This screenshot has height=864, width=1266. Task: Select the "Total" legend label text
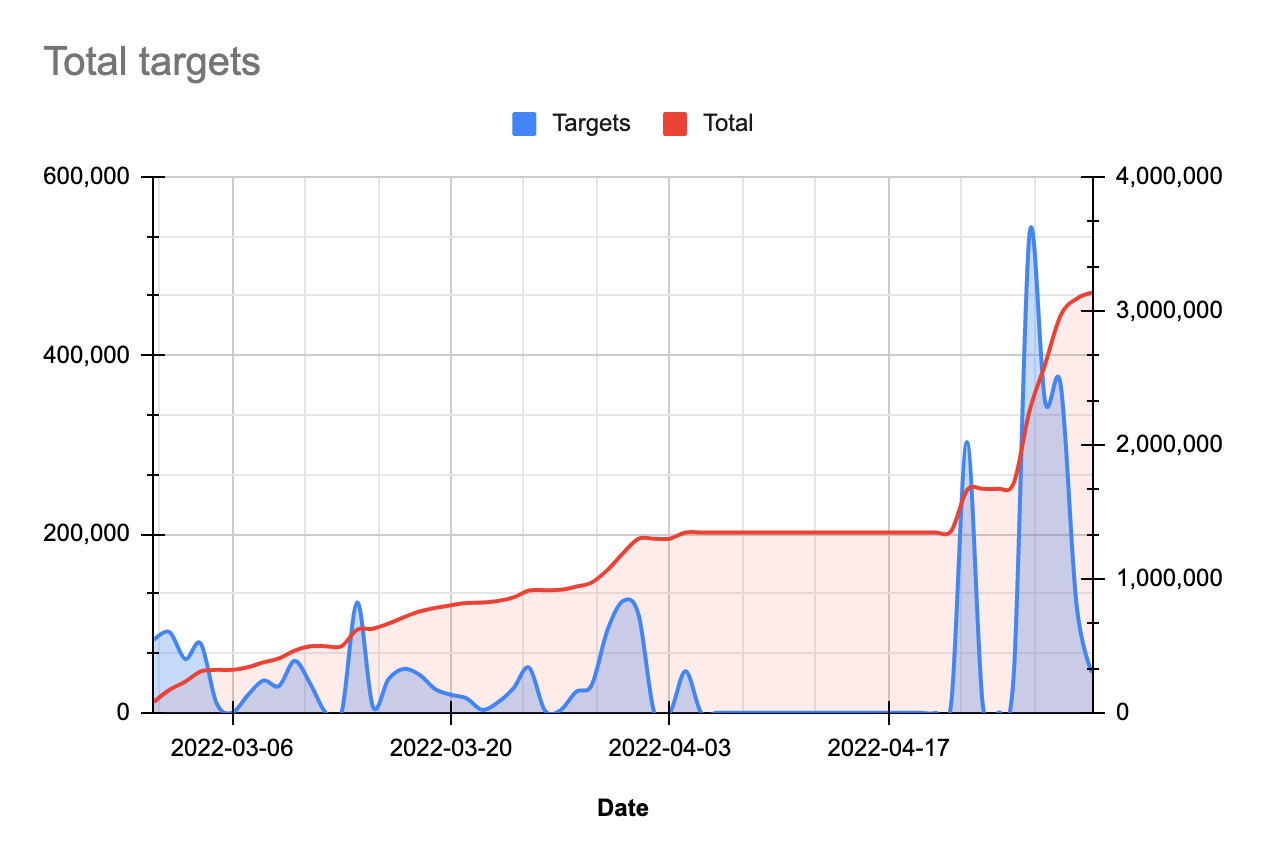[728, 124]
